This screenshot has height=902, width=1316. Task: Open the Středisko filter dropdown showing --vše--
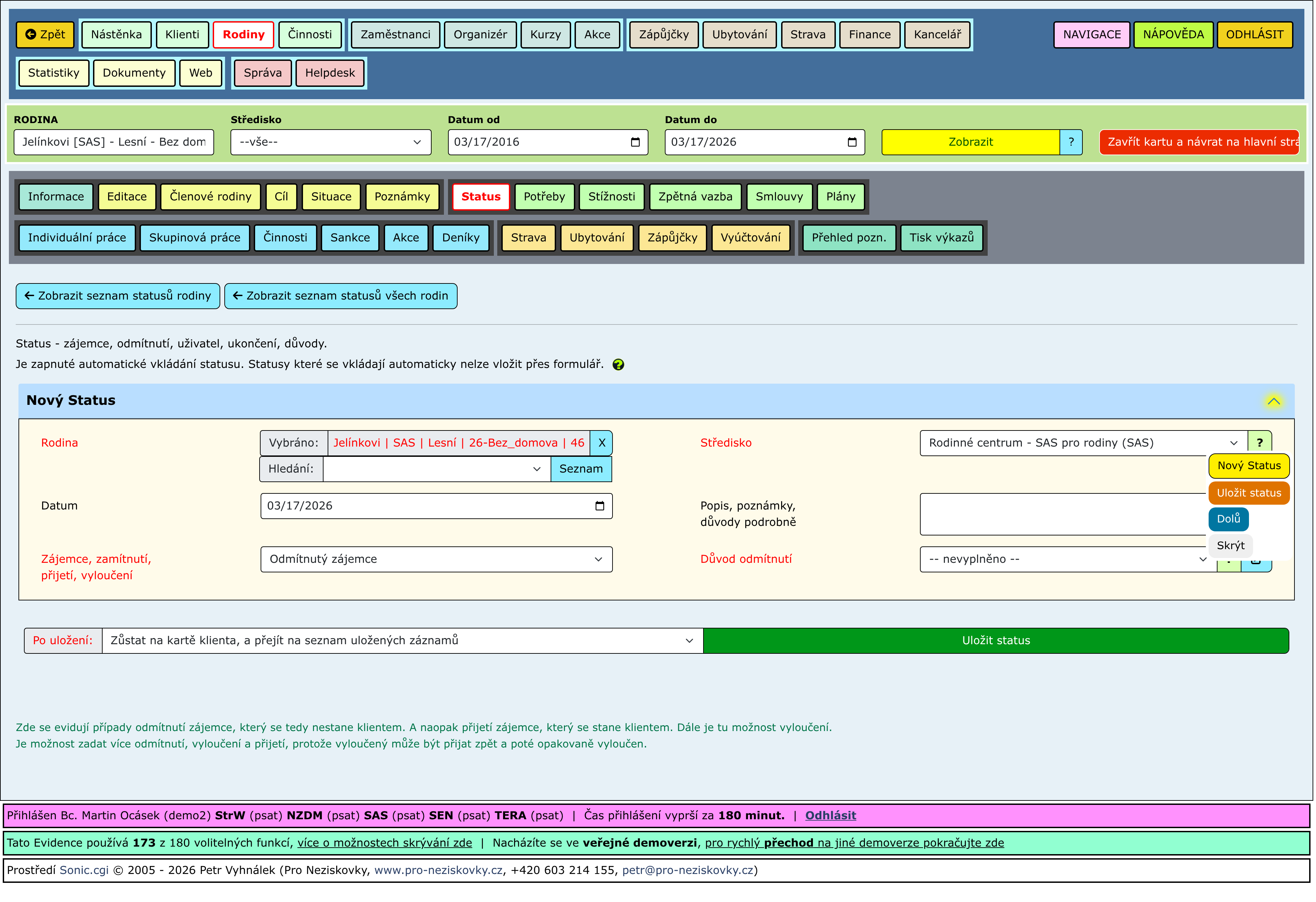(331, 142)
